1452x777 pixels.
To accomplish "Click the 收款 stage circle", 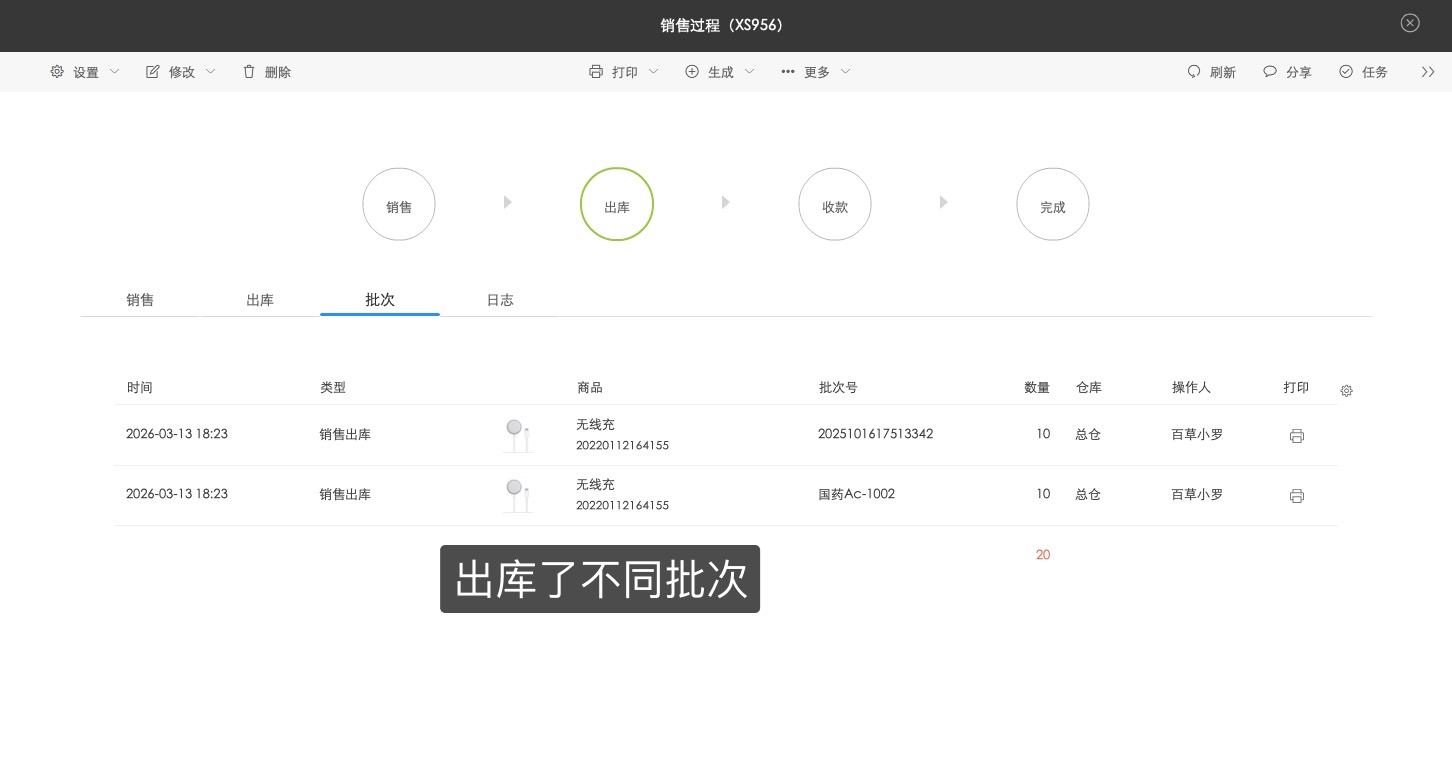I will [x=835, y=204].
